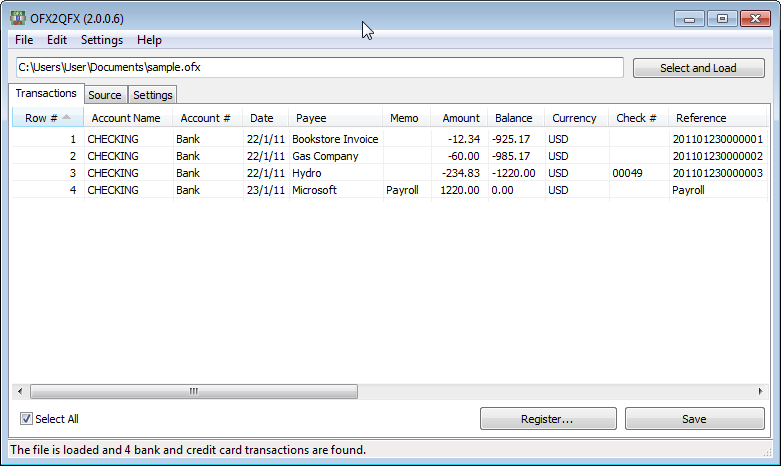The image size is (781, 466).
Task: Close the OFX2QFX window
Action: click(x=755, y=19)
